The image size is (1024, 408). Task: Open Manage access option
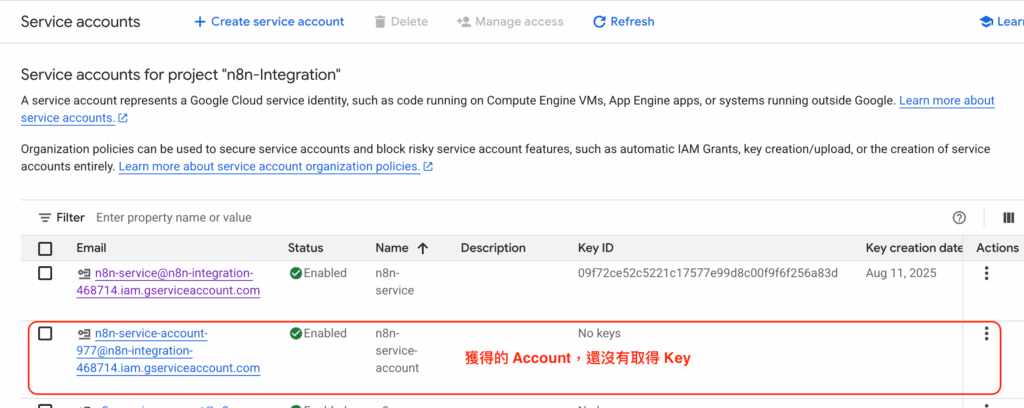(x=509, y=22)
